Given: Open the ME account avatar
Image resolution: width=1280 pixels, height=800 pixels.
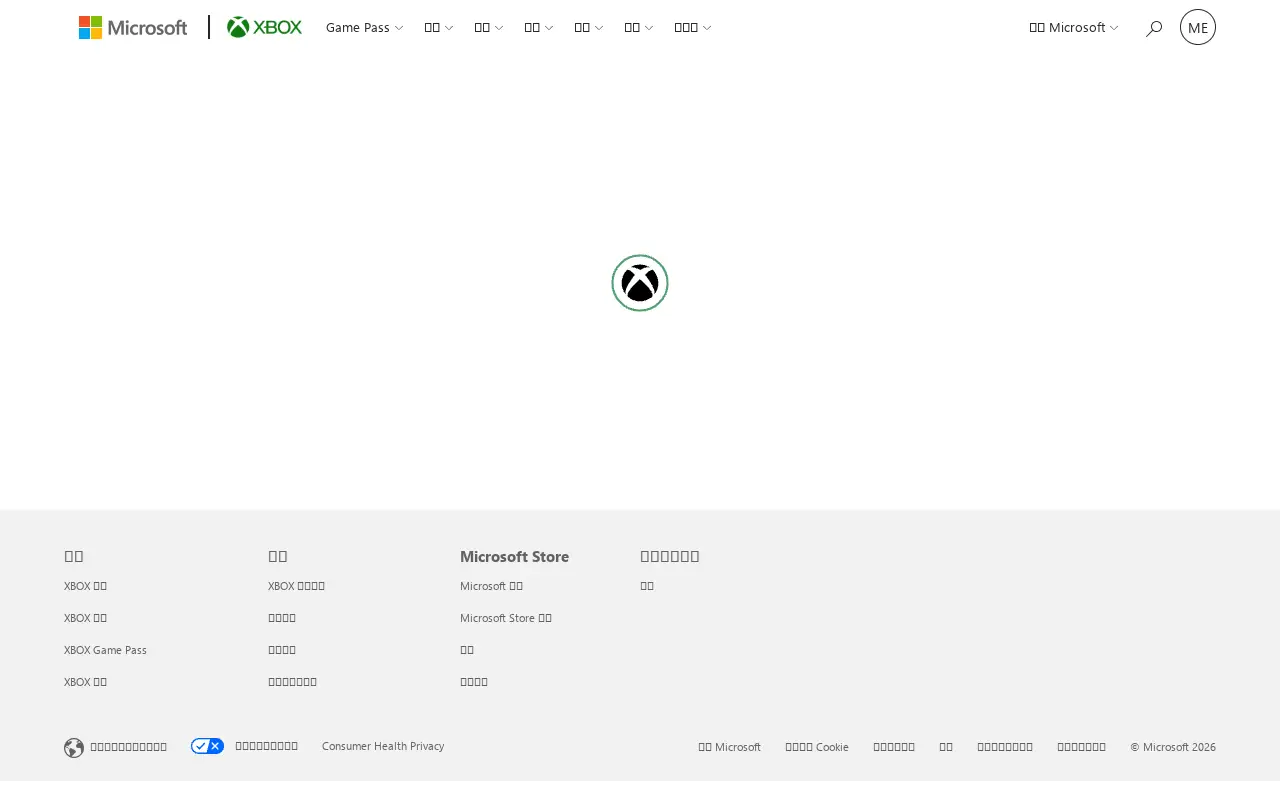Looking at the screenshot, I should 1198,27.
